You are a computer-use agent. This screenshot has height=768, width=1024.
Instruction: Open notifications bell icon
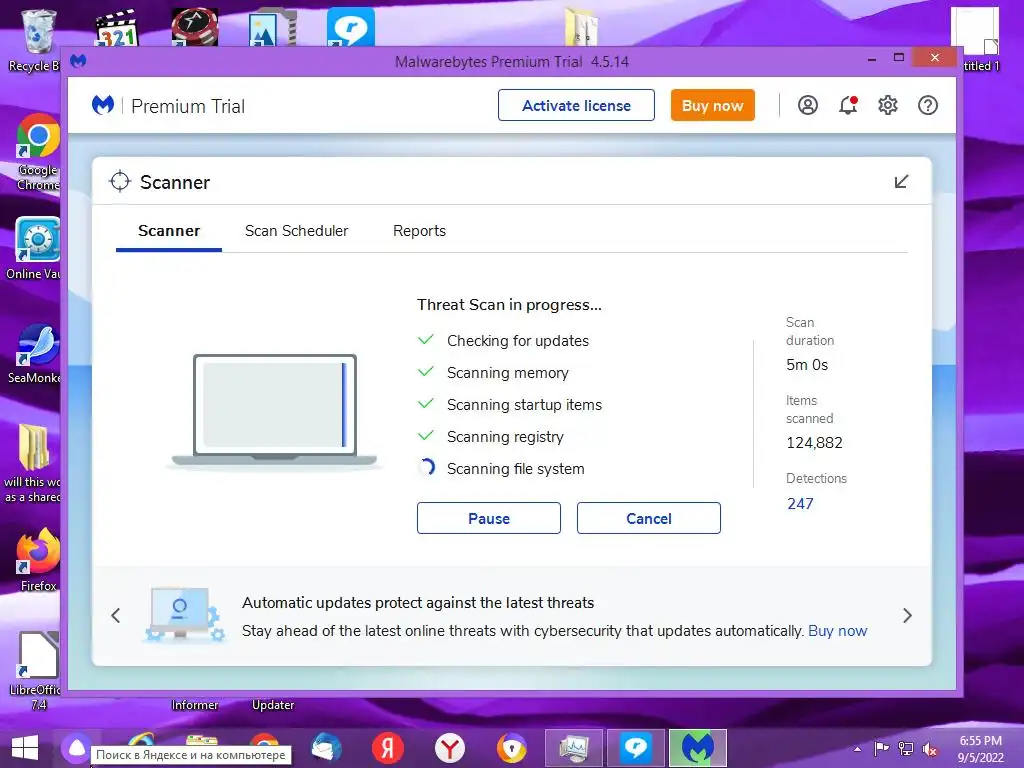point(848,105)
